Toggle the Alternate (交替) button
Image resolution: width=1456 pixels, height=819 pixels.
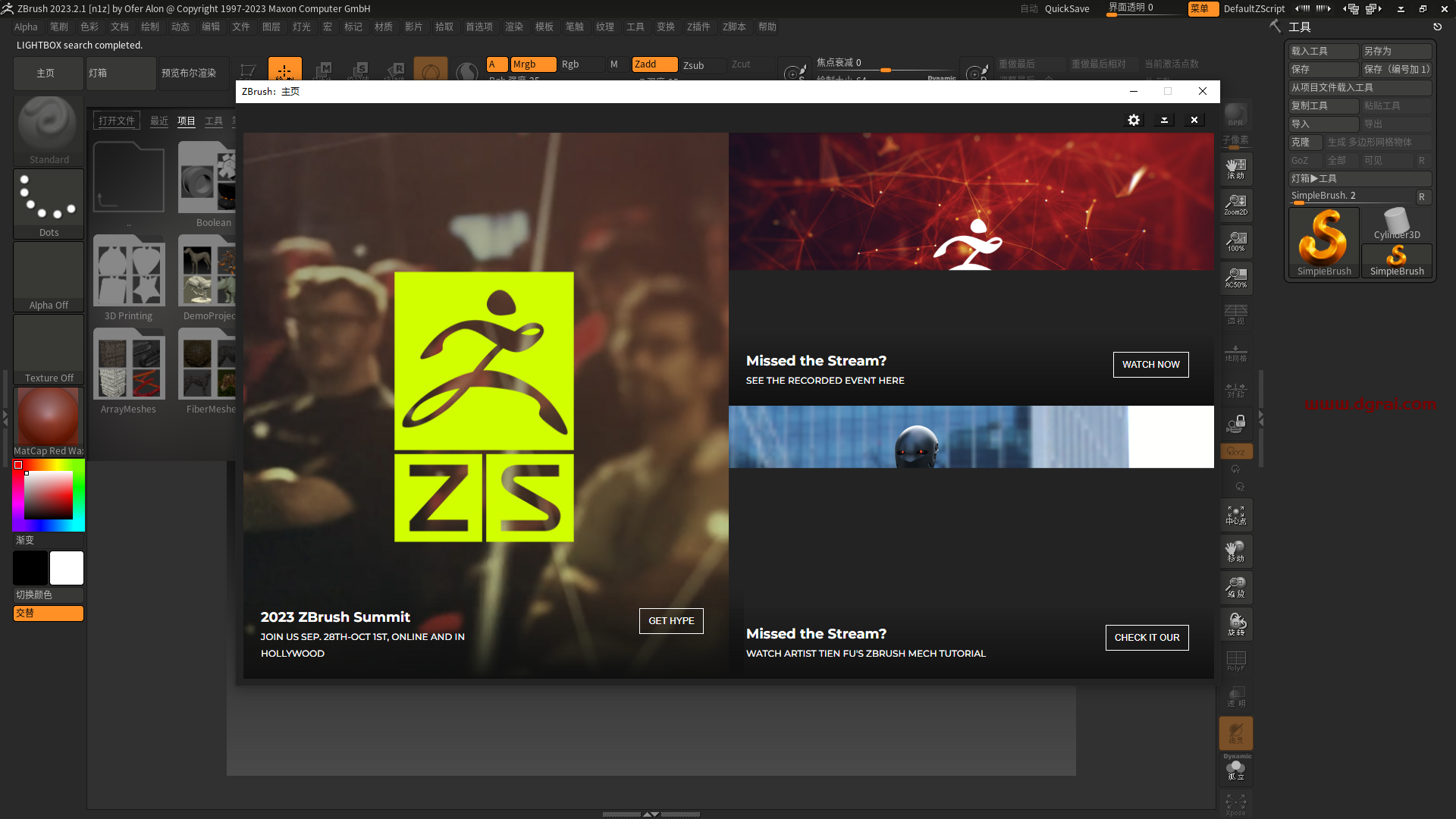point(49,613)
